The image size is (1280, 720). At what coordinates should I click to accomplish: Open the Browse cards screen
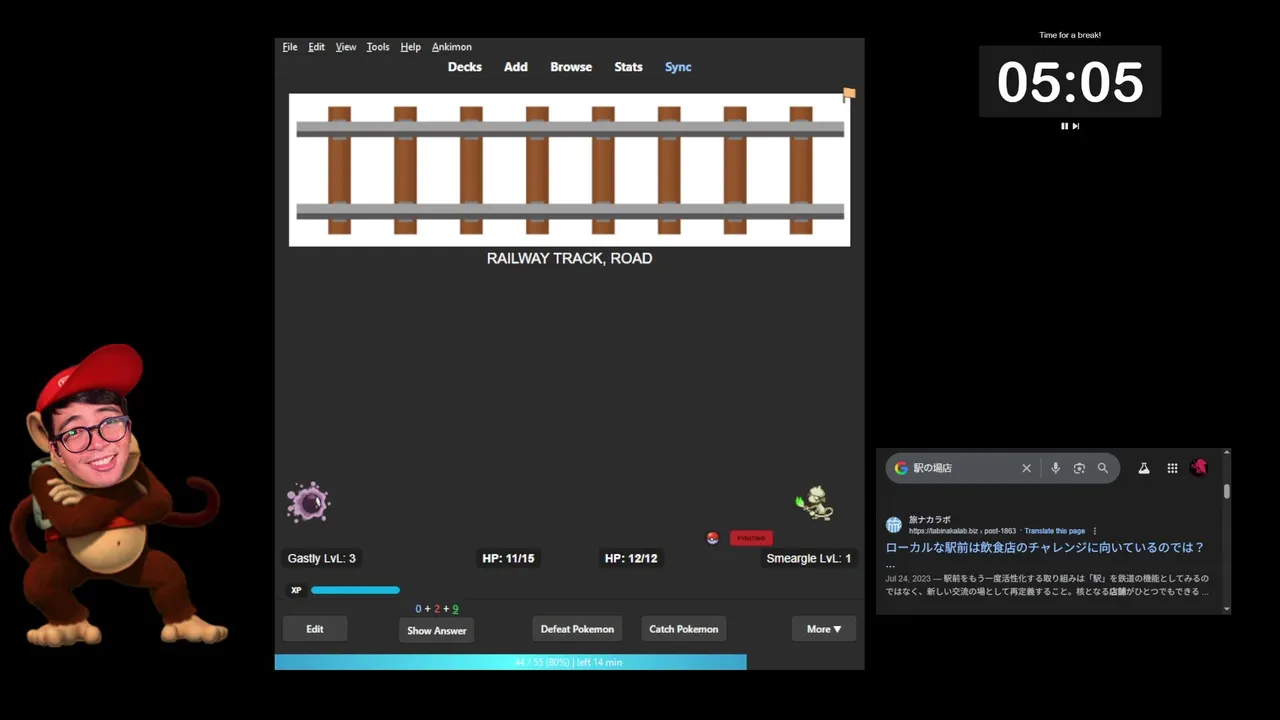[x=571, y=67]
